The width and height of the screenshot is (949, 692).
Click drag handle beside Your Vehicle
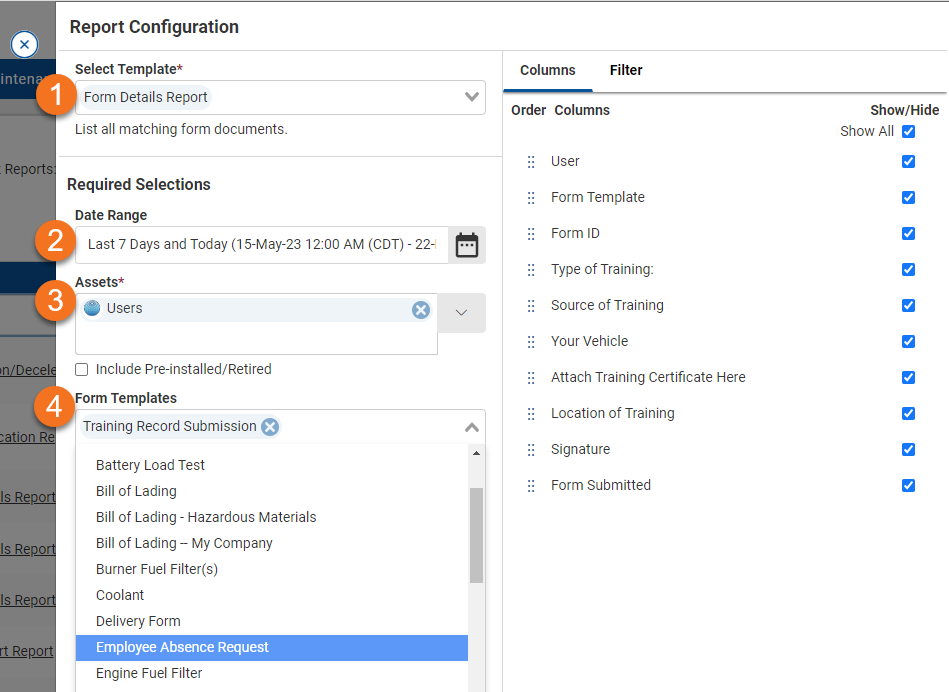[531, 342]
